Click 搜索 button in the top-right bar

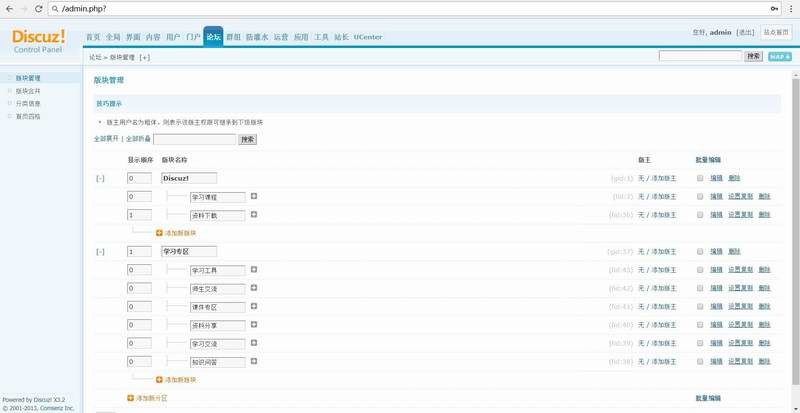point(754,56)
